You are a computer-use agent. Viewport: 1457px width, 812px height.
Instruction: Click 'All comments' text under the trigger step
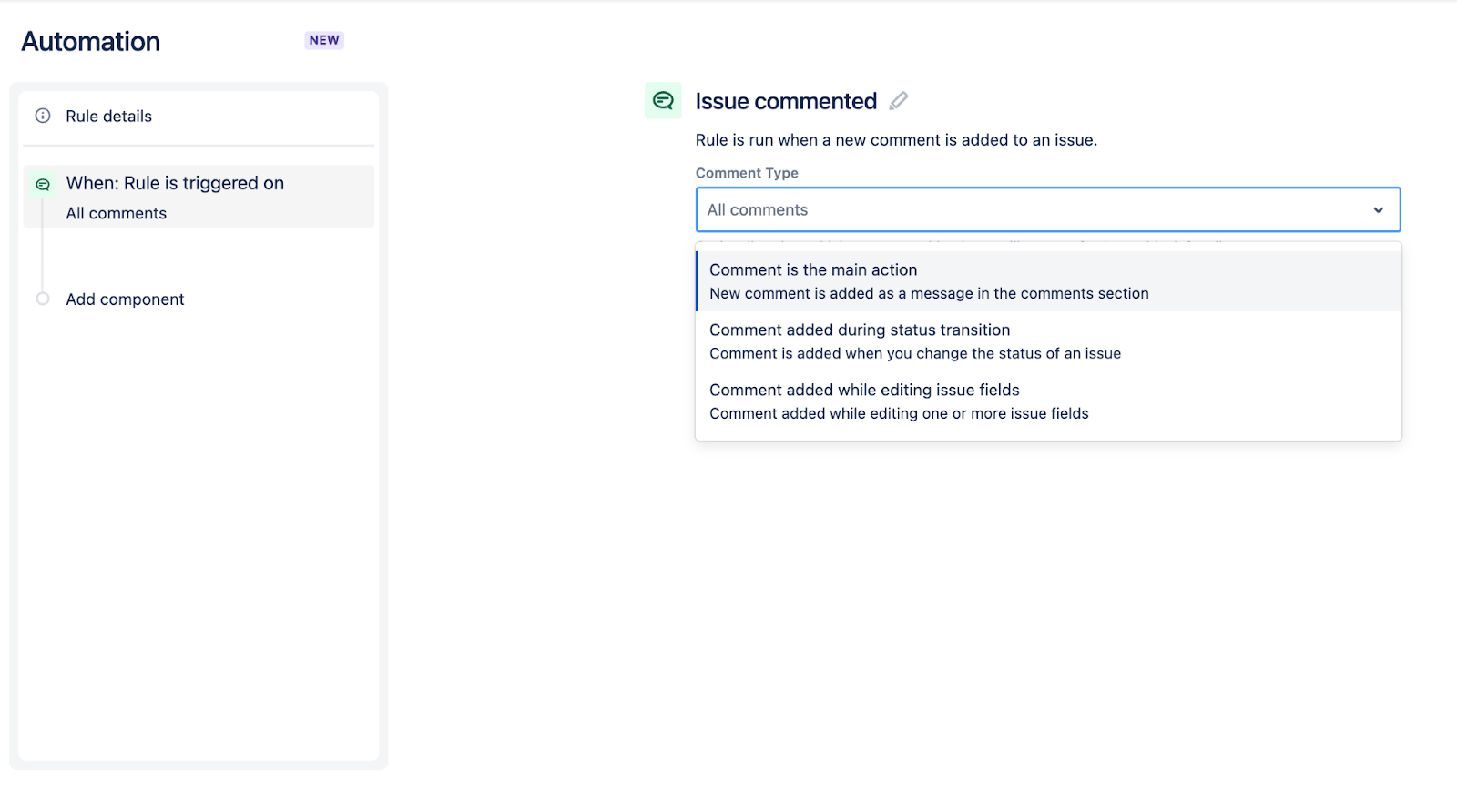pyautogui.click(x=117, y=214)
